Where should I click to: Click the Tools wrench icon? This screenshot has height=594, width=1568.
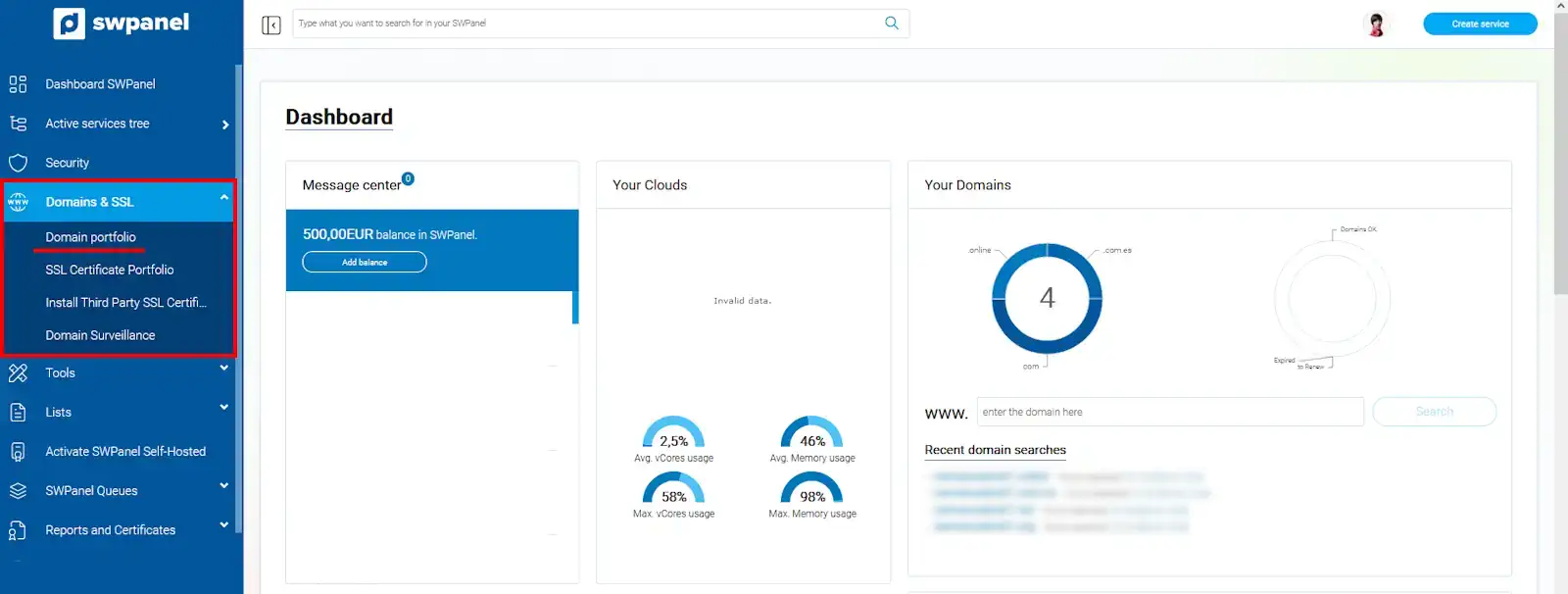point(18,372)
